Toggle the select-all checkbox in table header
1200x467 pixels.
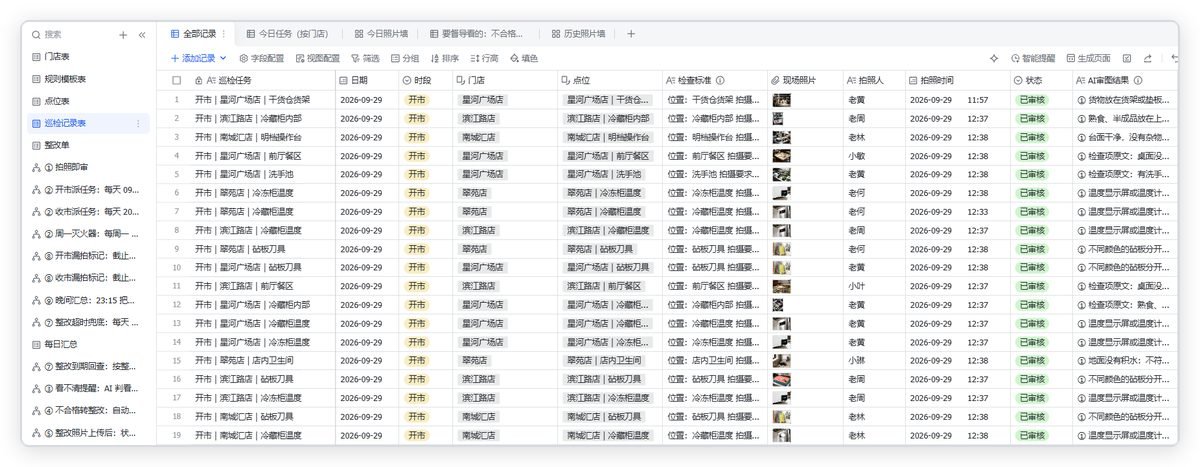click(176, 80)
